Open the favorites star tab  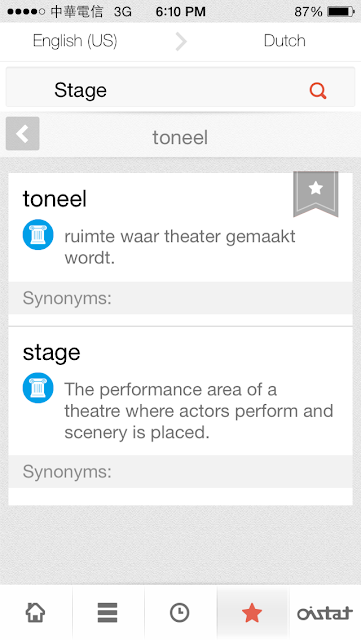252,613
